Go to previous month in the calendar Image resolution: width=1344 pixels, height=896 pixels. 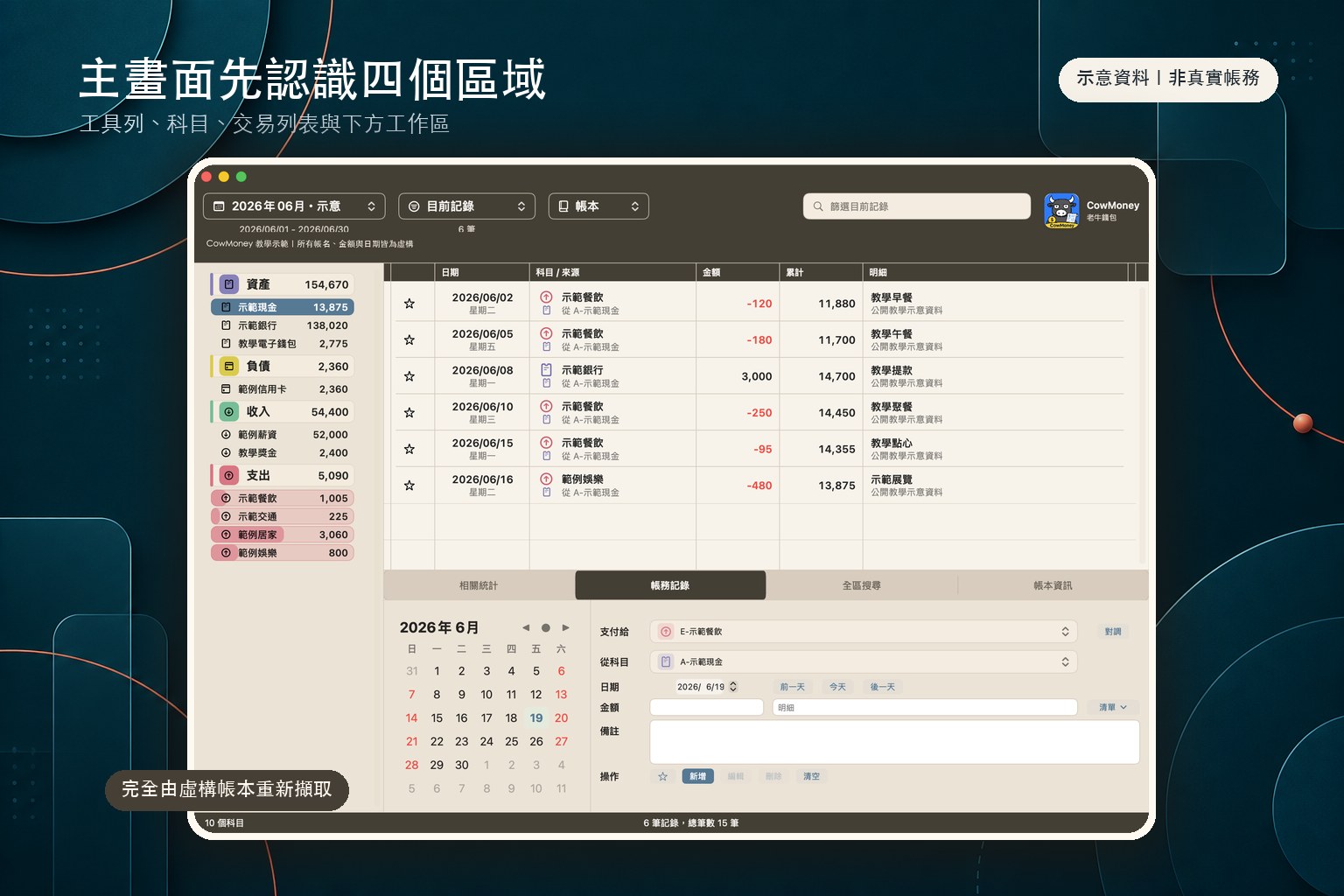coord(526,627)
